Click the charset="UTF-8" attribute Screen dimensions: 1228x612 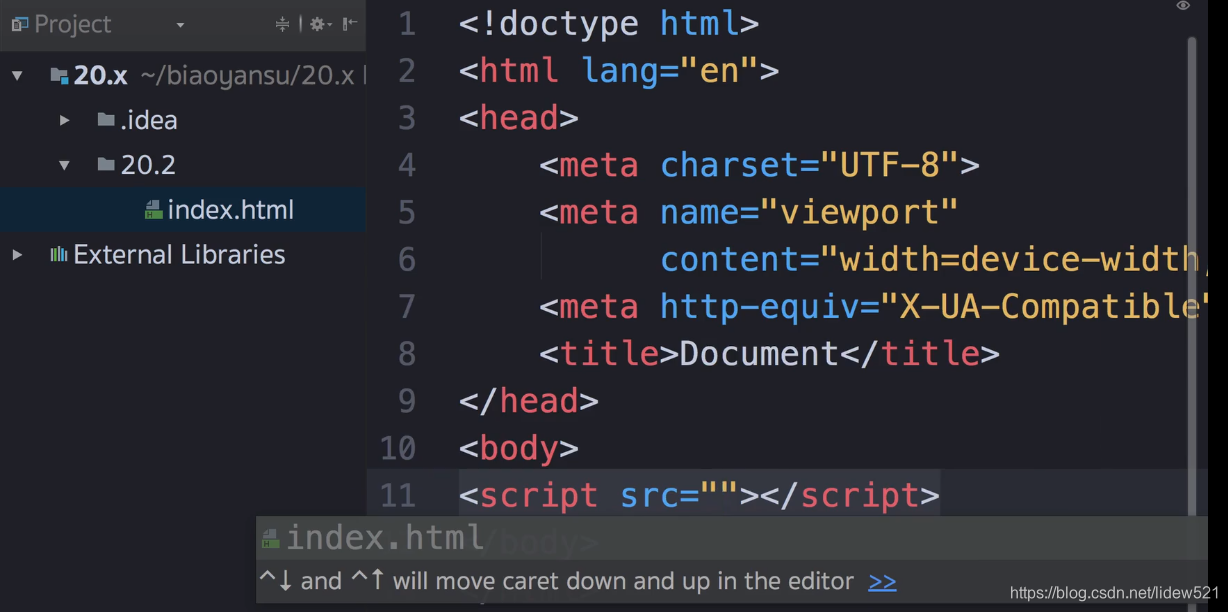coord(810,165)
